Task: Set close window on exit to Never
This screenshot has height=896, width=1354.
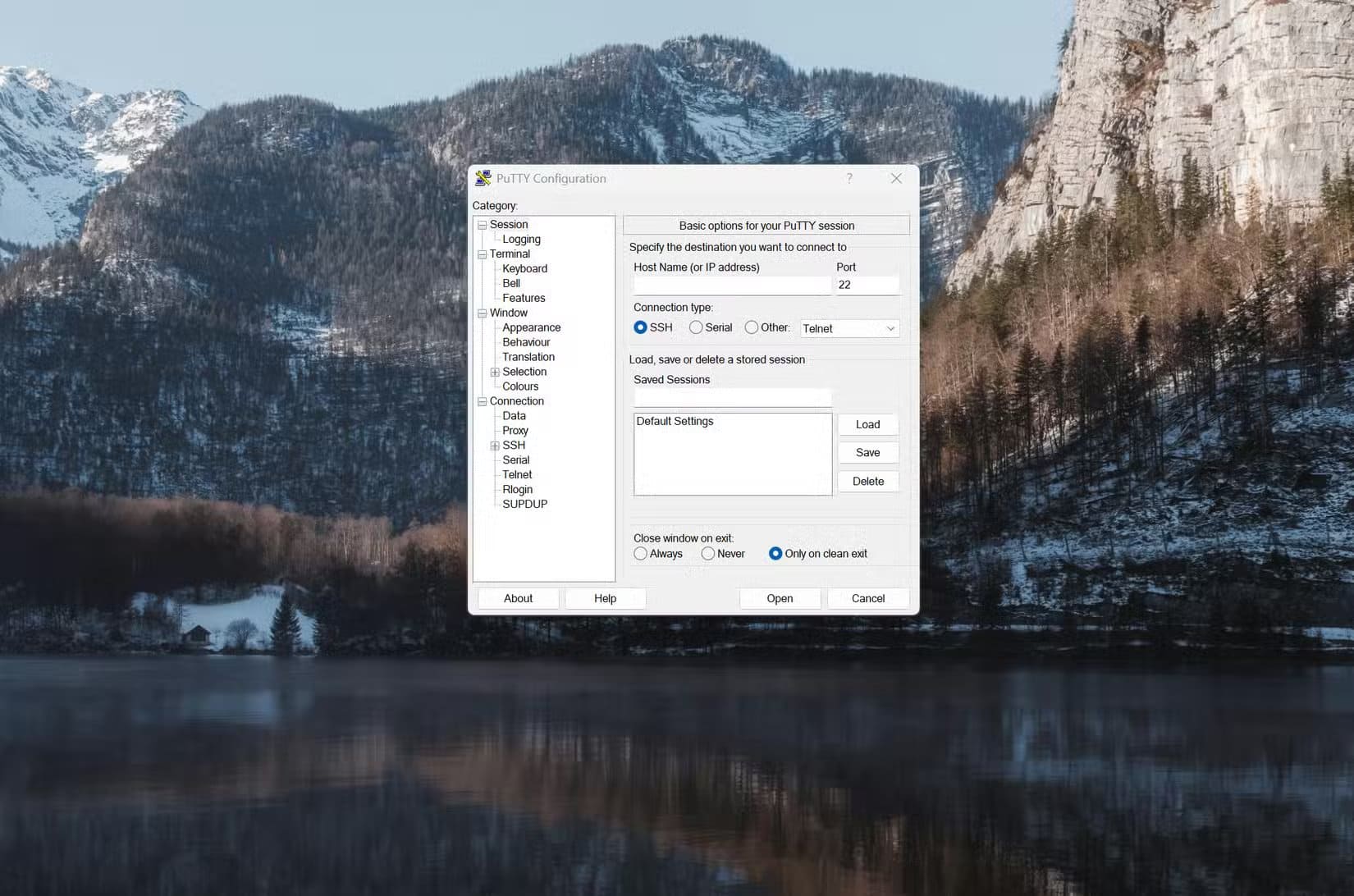Action: 707,554
